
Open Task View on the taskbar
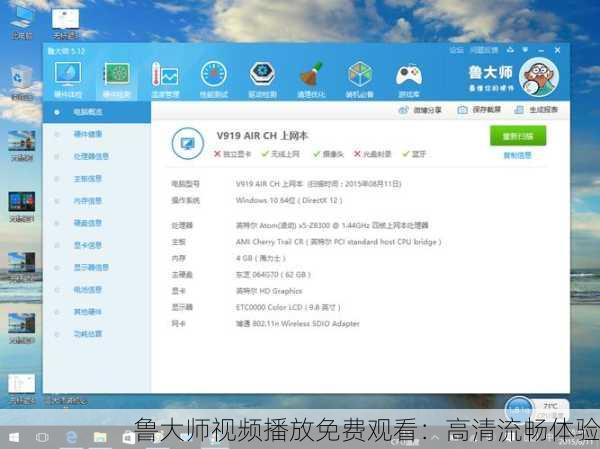[42, 438]
